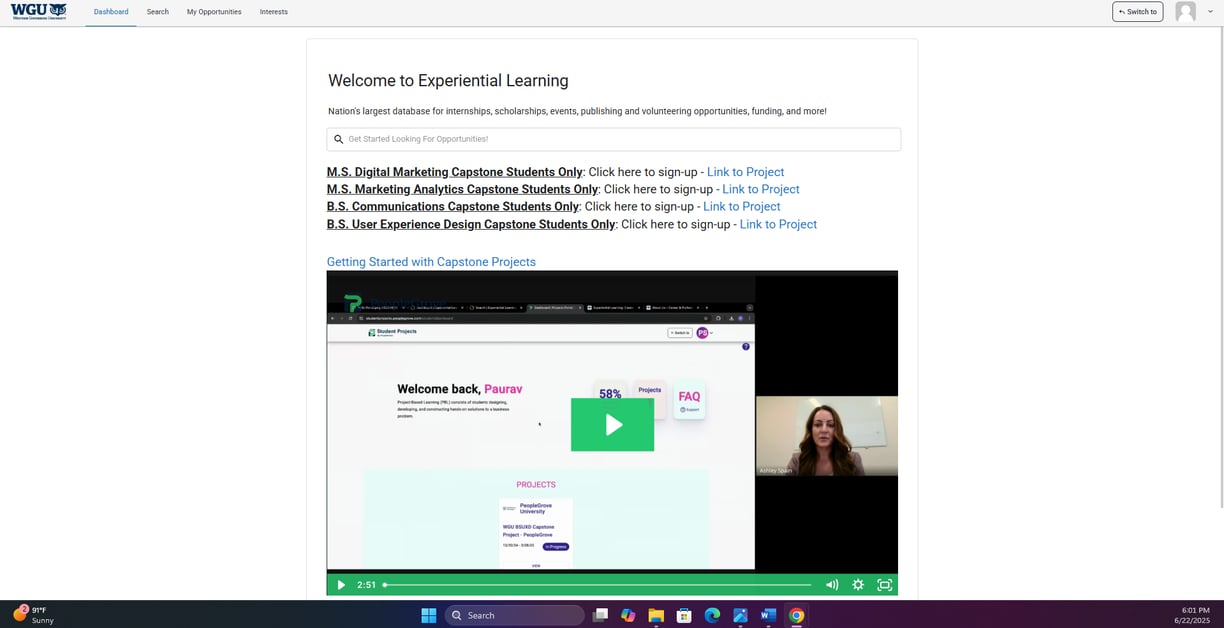
Task: Click the B.S. Communications Capstone heading
Action: tap(453, 207)
